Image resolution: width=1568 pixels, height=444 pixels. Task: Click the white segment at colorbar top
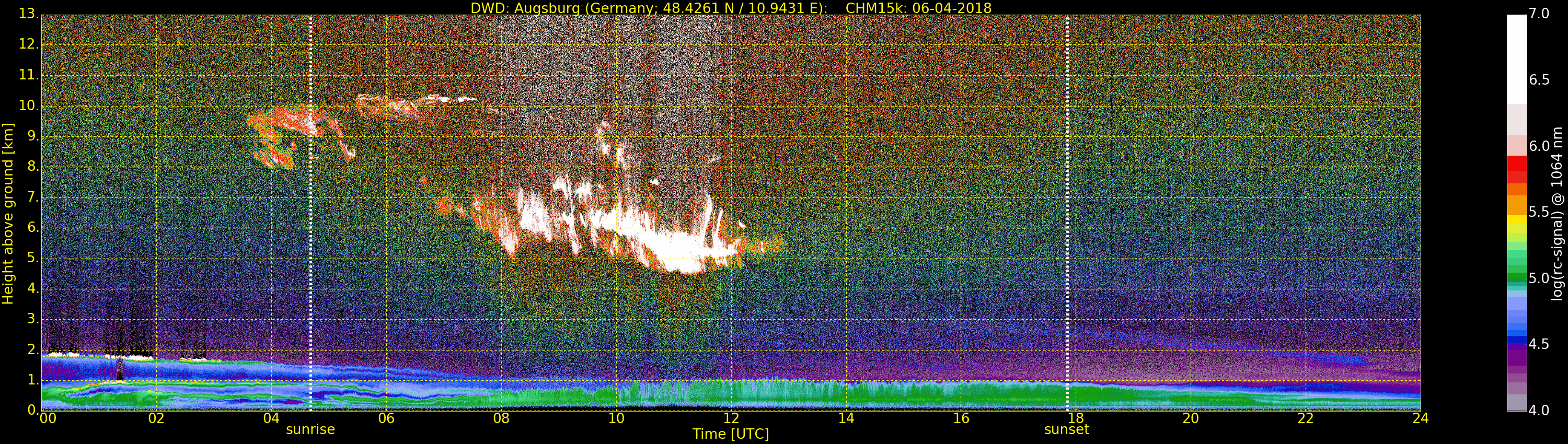1516,59
